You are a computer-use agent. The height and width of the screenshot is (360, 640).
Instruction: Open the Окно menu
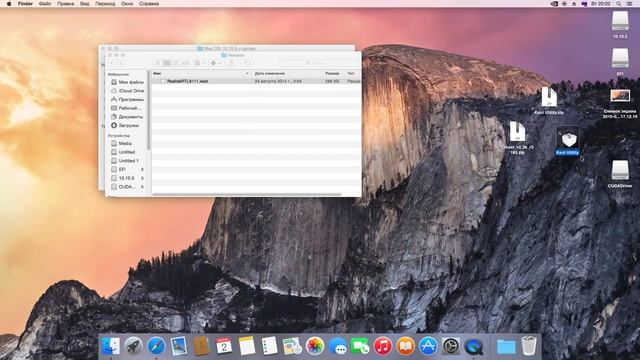click(127, 4)
